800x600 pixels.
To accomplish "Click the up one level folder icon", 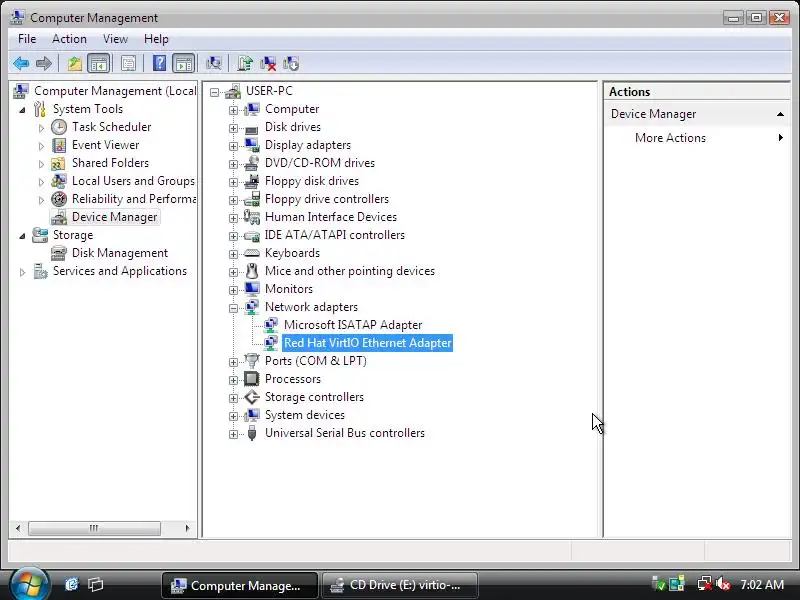I will click(x=75, y=64).
